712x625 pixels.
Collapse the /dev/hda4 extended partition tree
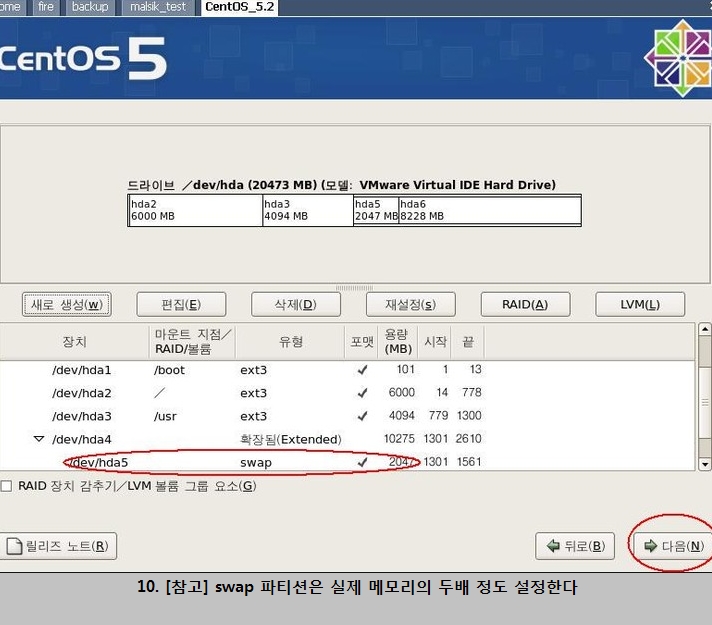point(39,439)
